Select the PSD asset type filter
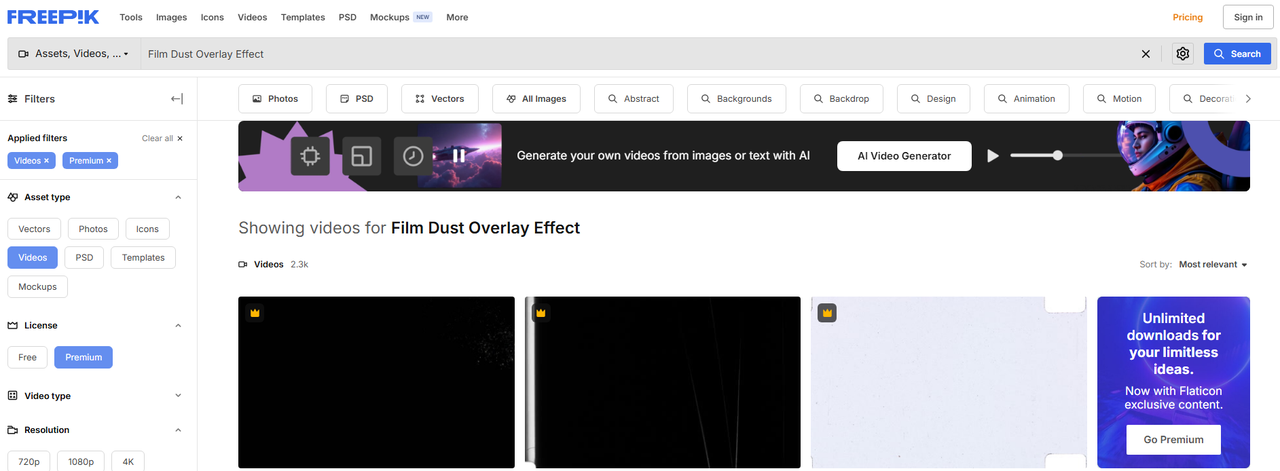Viewport: 1280px width, 471px height. (x=84, y=257)
